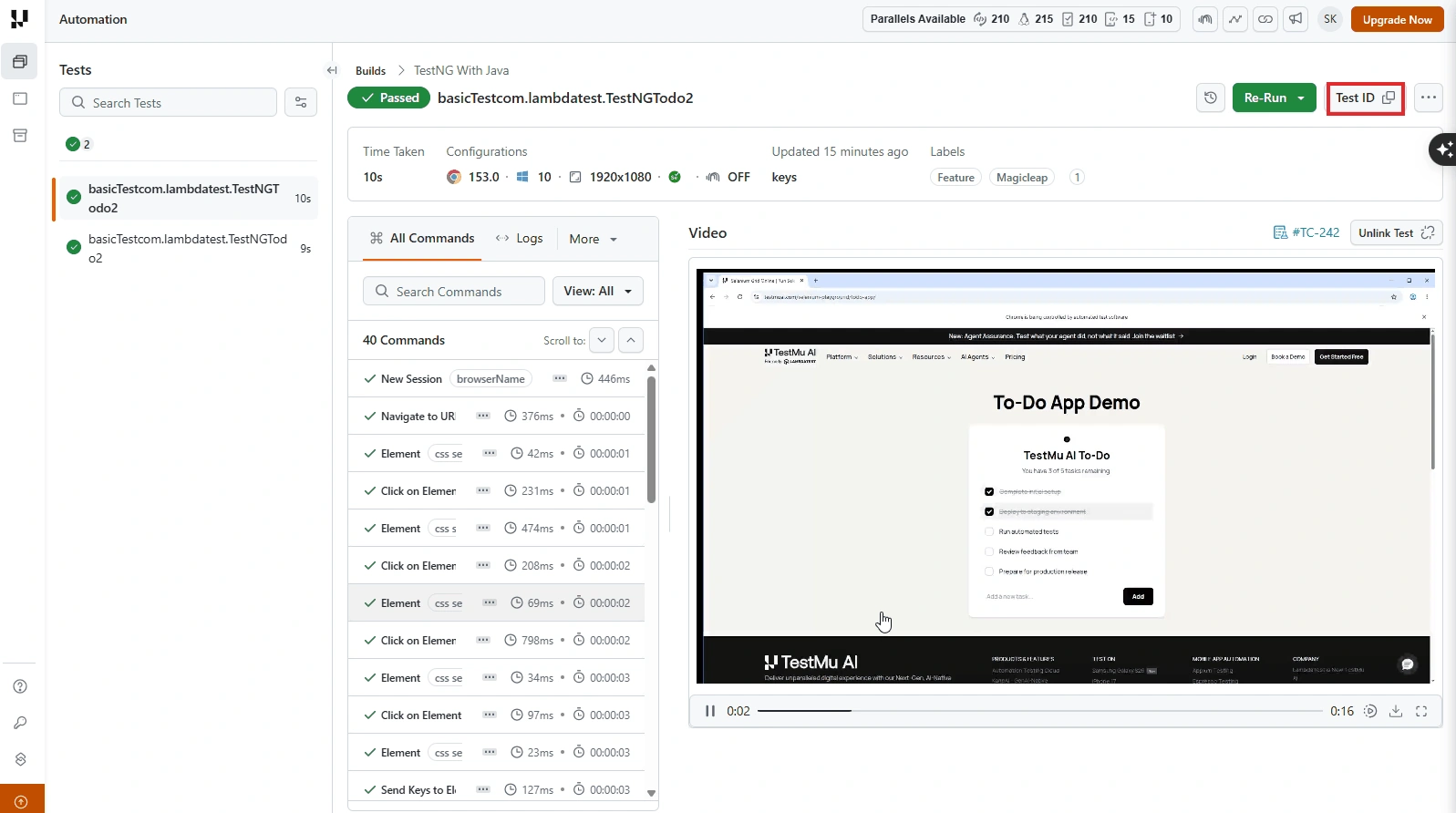
Task: Open the test history clock icon
Action: pyautogui.click(x=1210, y=98)
